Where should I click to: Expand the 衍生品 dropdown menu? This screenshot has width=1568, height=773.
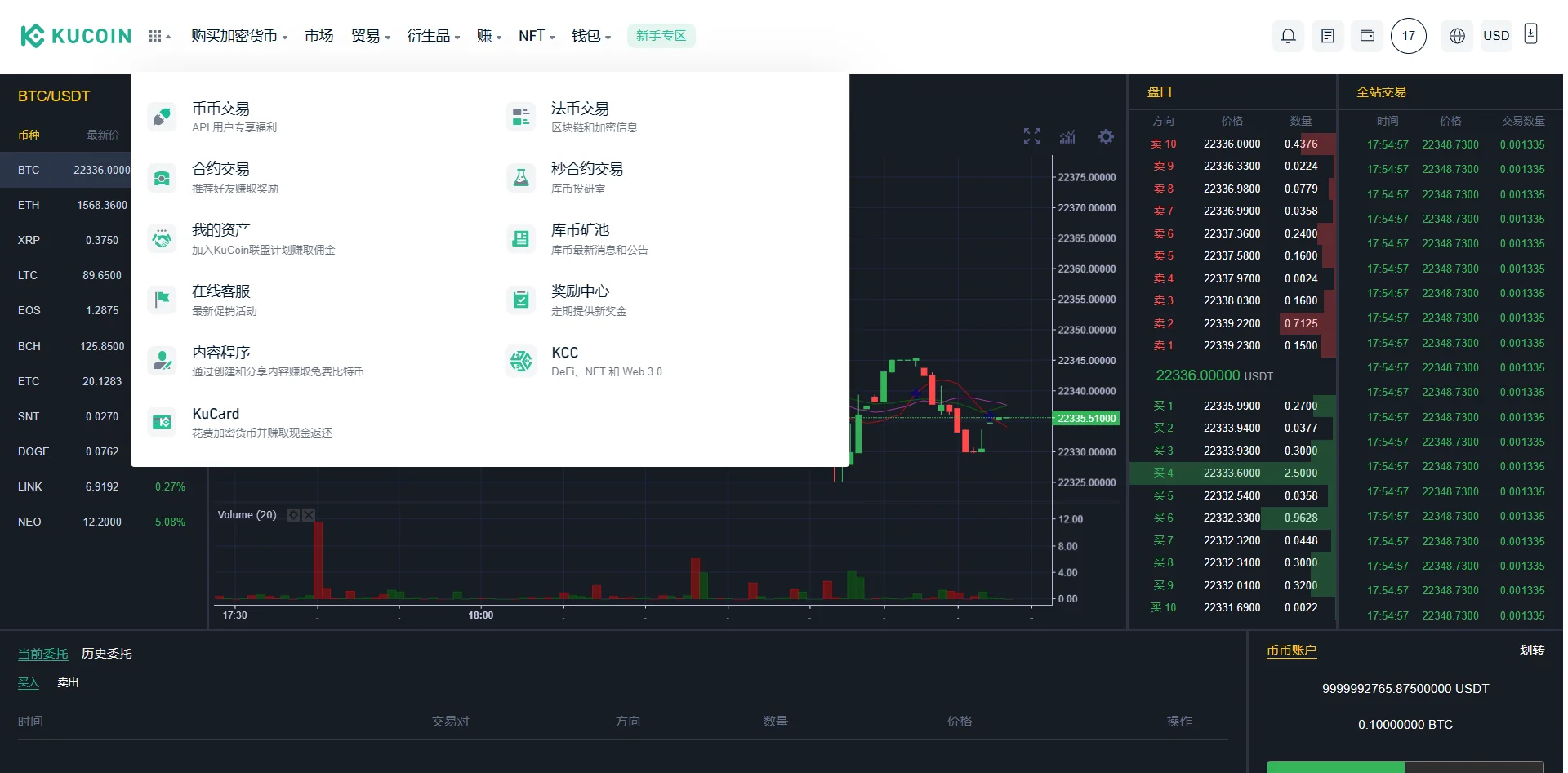coord(433,36)
